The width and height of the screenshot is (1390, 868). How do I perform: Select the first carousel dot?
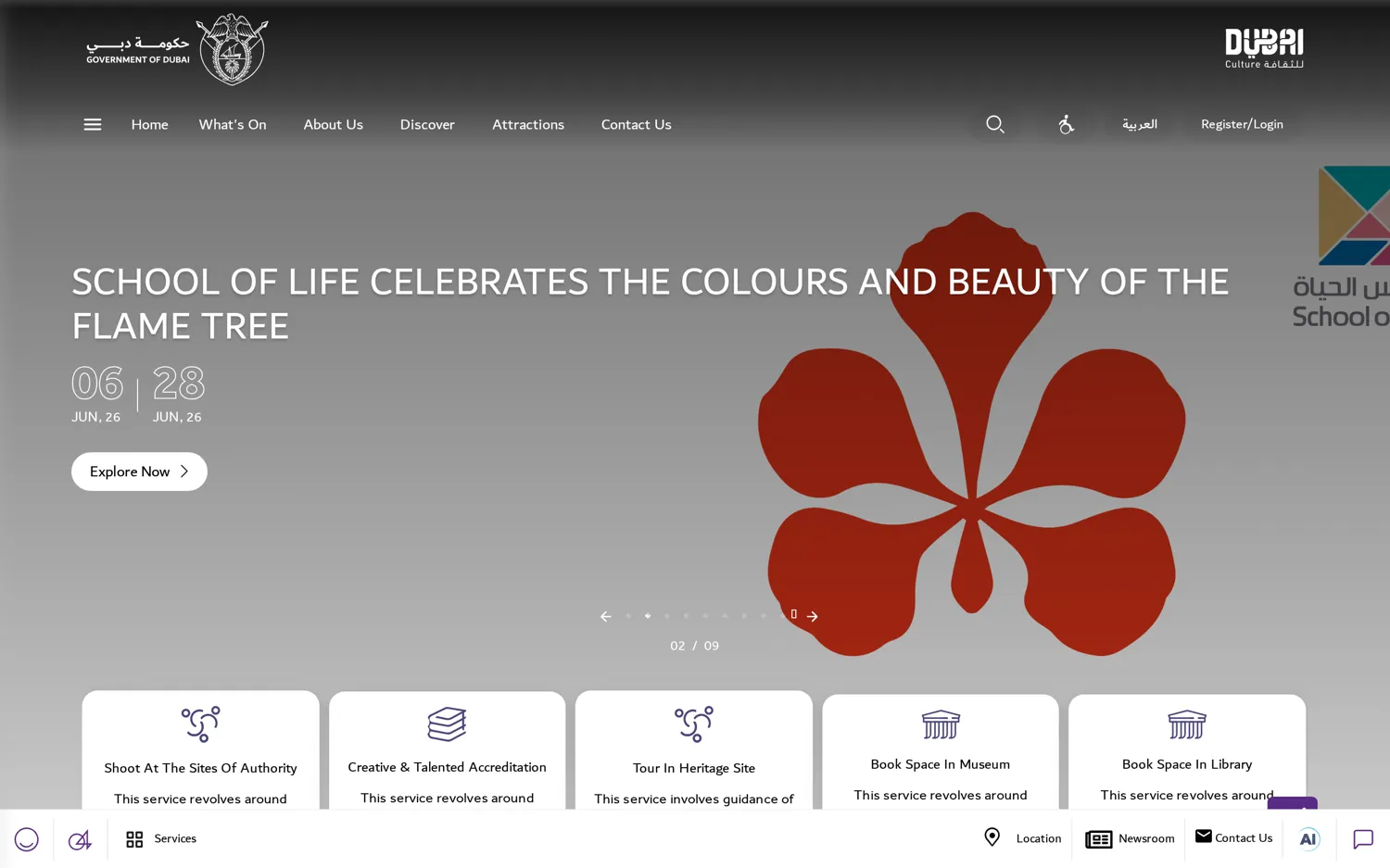click(628, 616)
